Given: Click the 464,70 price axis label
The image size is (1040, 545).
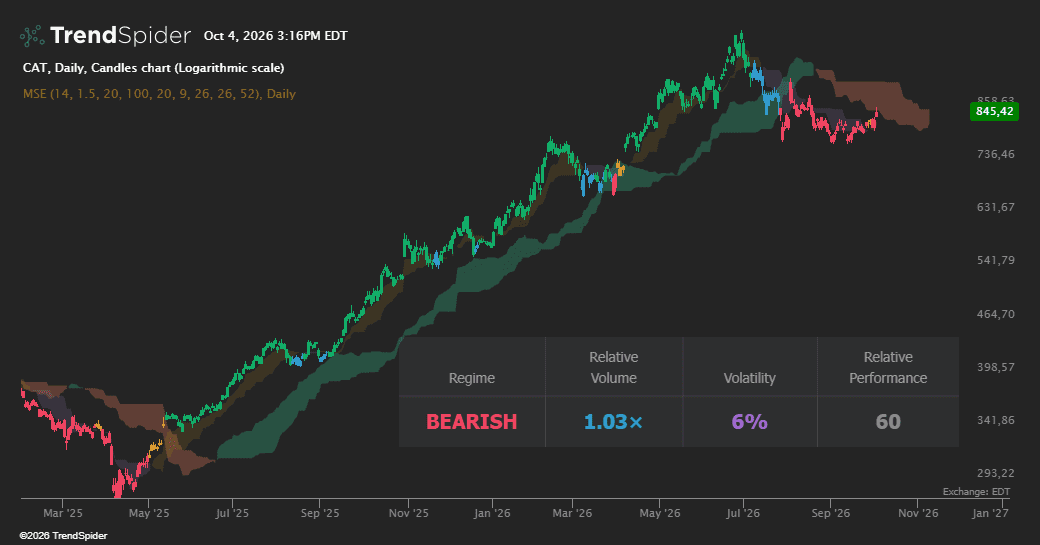Looking at the screenshot, I should click(996, 314).
